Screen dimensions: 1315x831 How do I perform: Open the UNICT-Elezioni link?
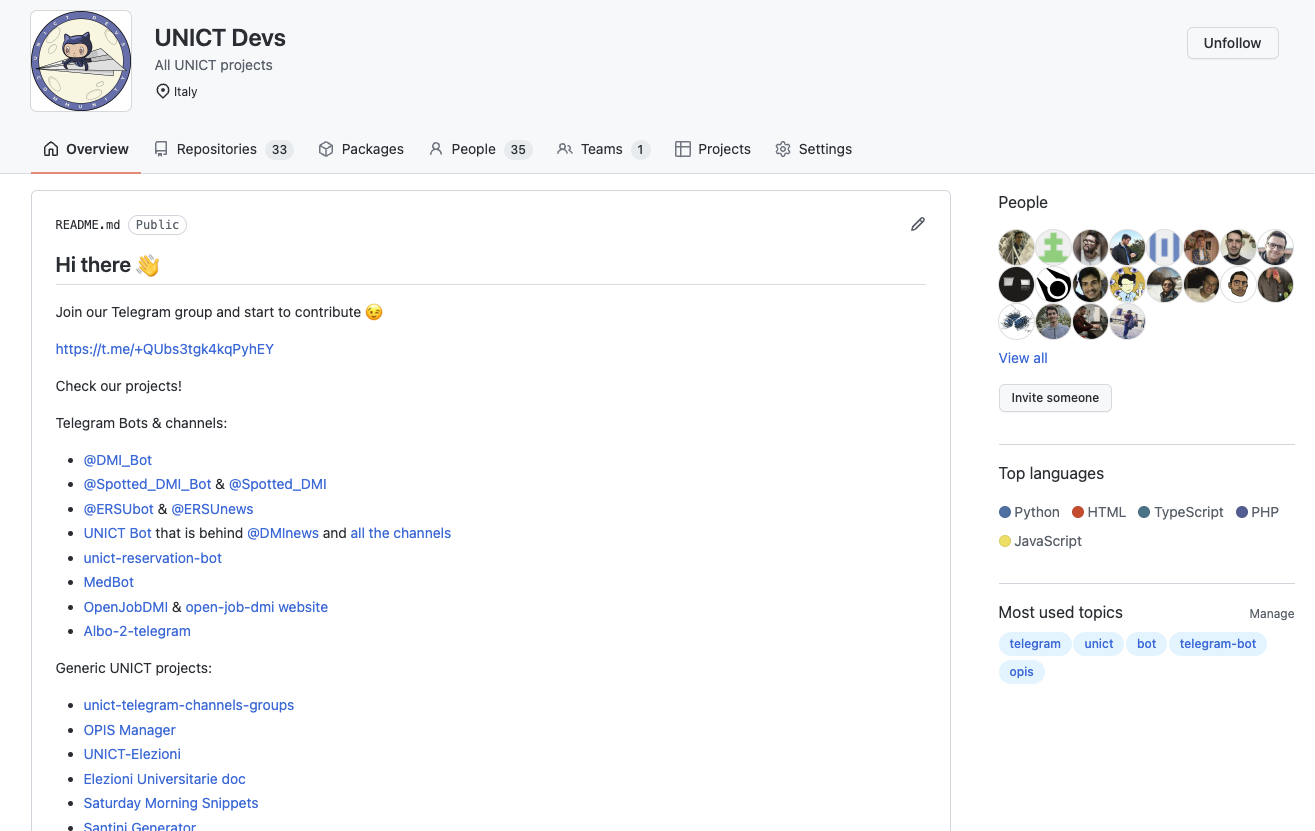[132, 754]
